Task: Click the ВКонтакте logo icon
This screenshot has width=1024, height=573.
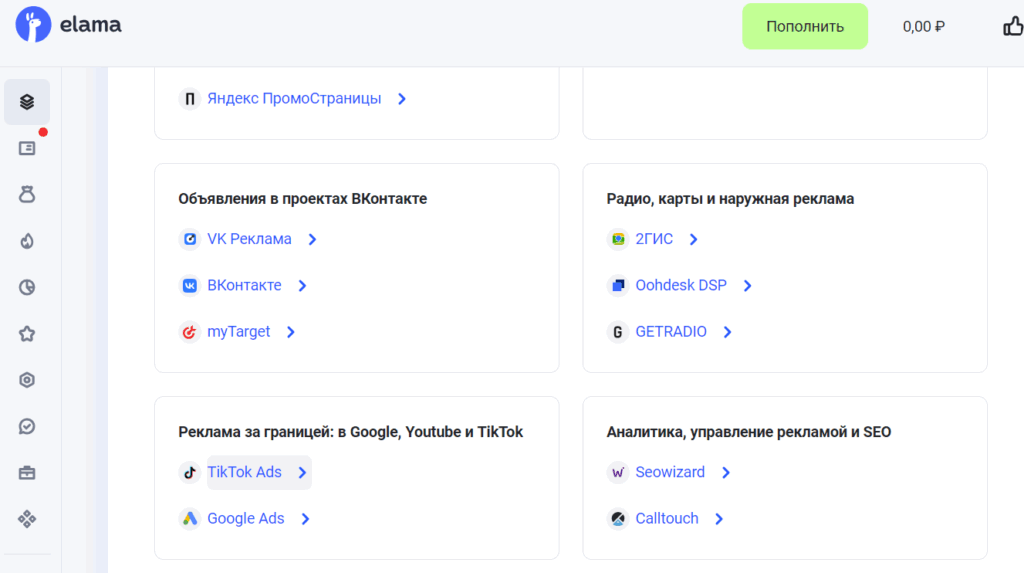Action: [189, 286]
